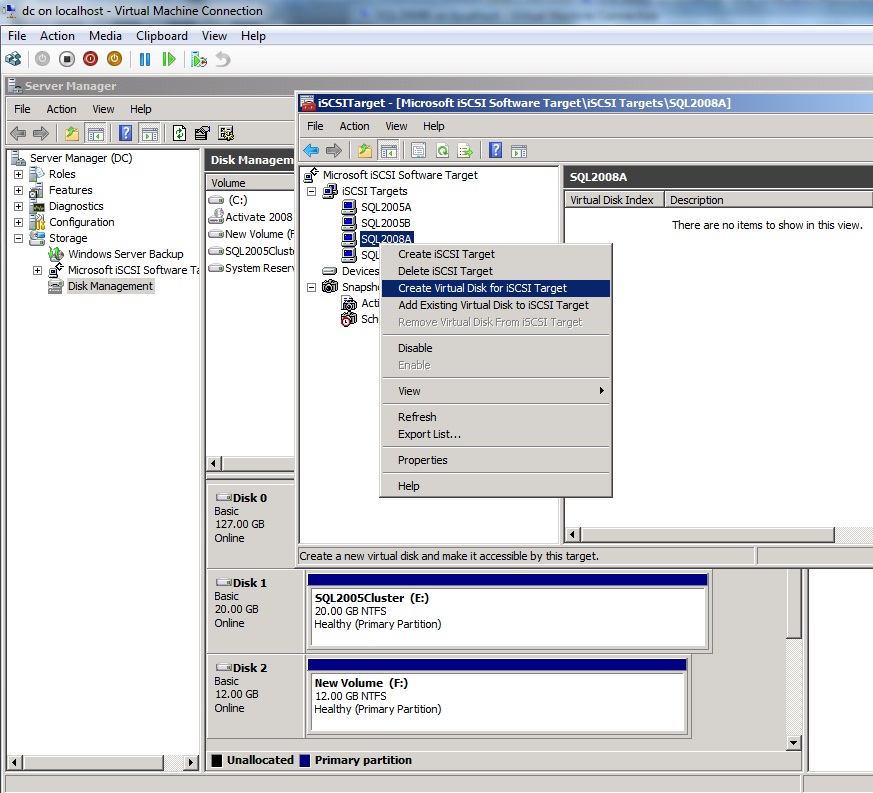This screenshot has height=793, width=873.
Task: Open the Action menu in Server Manager
Action: (61, 109)
